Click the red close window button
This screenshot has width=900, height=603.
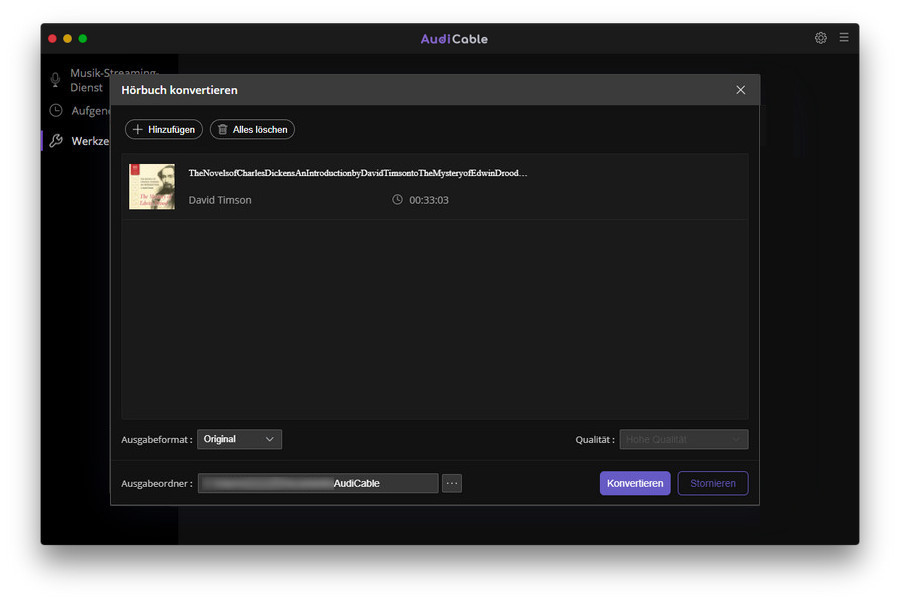click(52, 38)
